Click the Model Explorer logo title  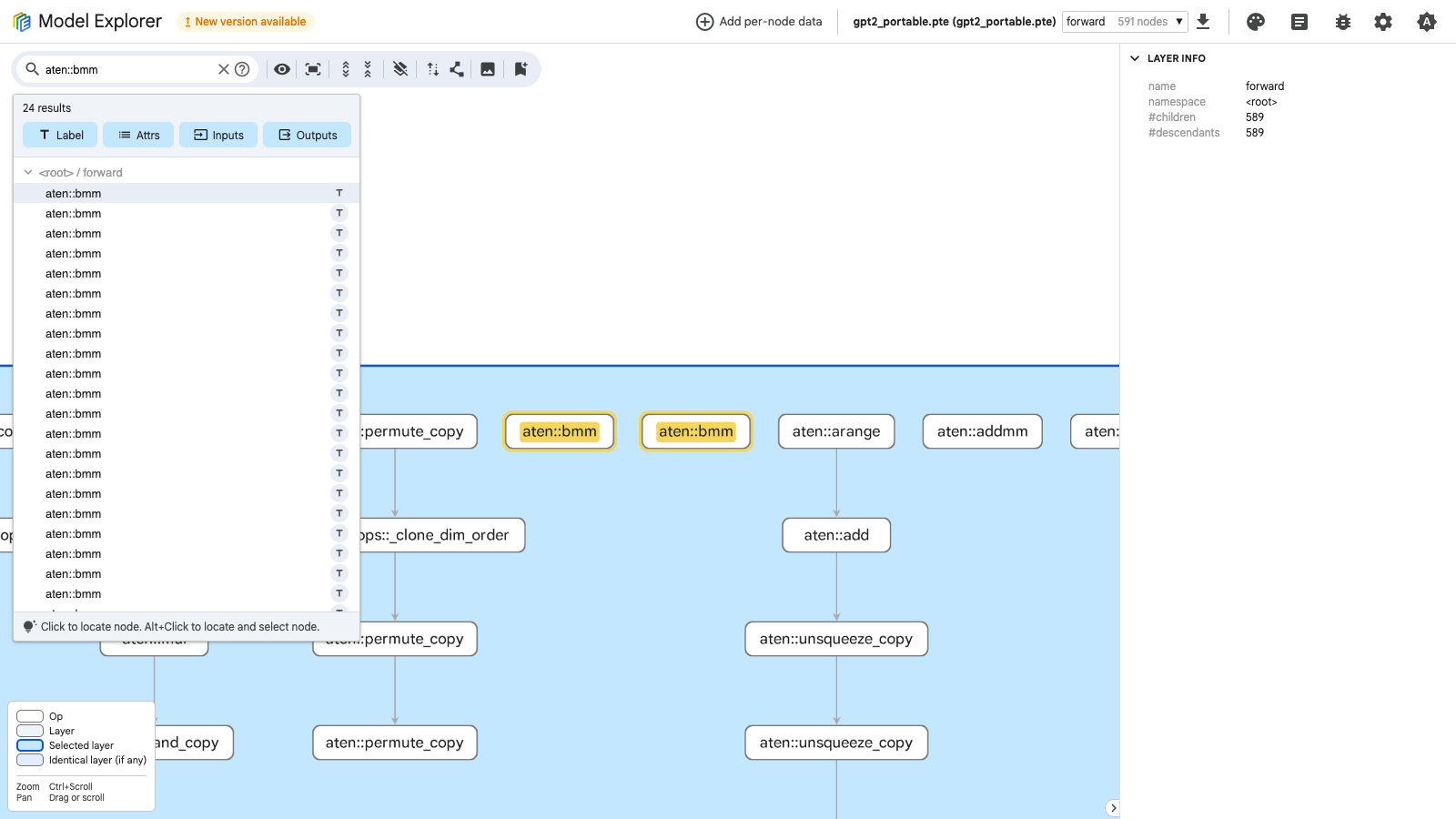(x=87, y=21)
